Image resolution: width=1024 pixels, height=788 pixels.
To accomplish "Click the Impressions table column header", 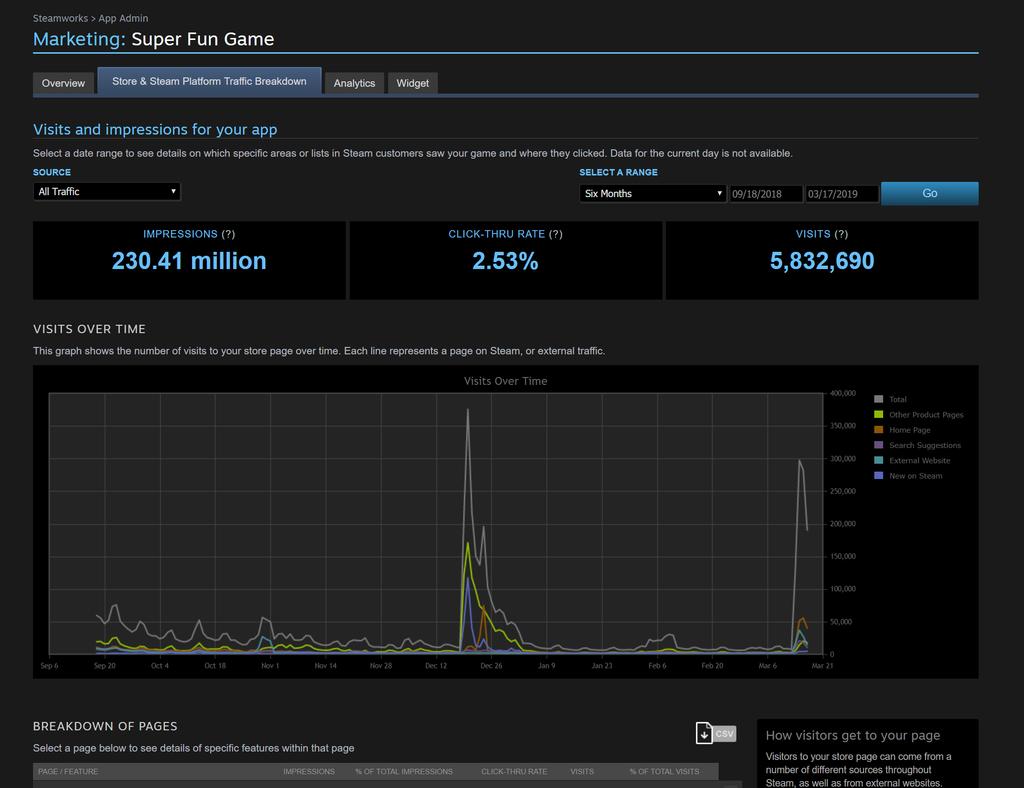I will [309, 772].
